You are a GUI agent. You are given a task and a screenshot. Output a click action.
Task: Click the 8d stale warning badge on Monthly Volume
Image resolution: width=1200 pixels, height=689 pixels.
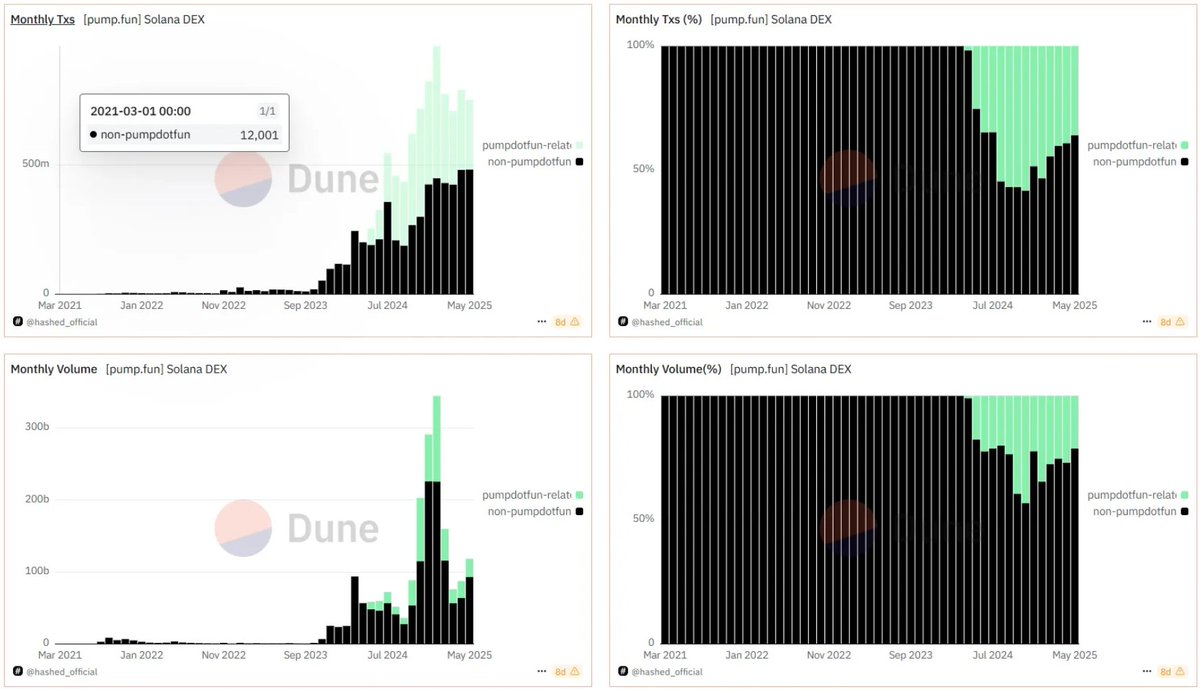point(567,672)
